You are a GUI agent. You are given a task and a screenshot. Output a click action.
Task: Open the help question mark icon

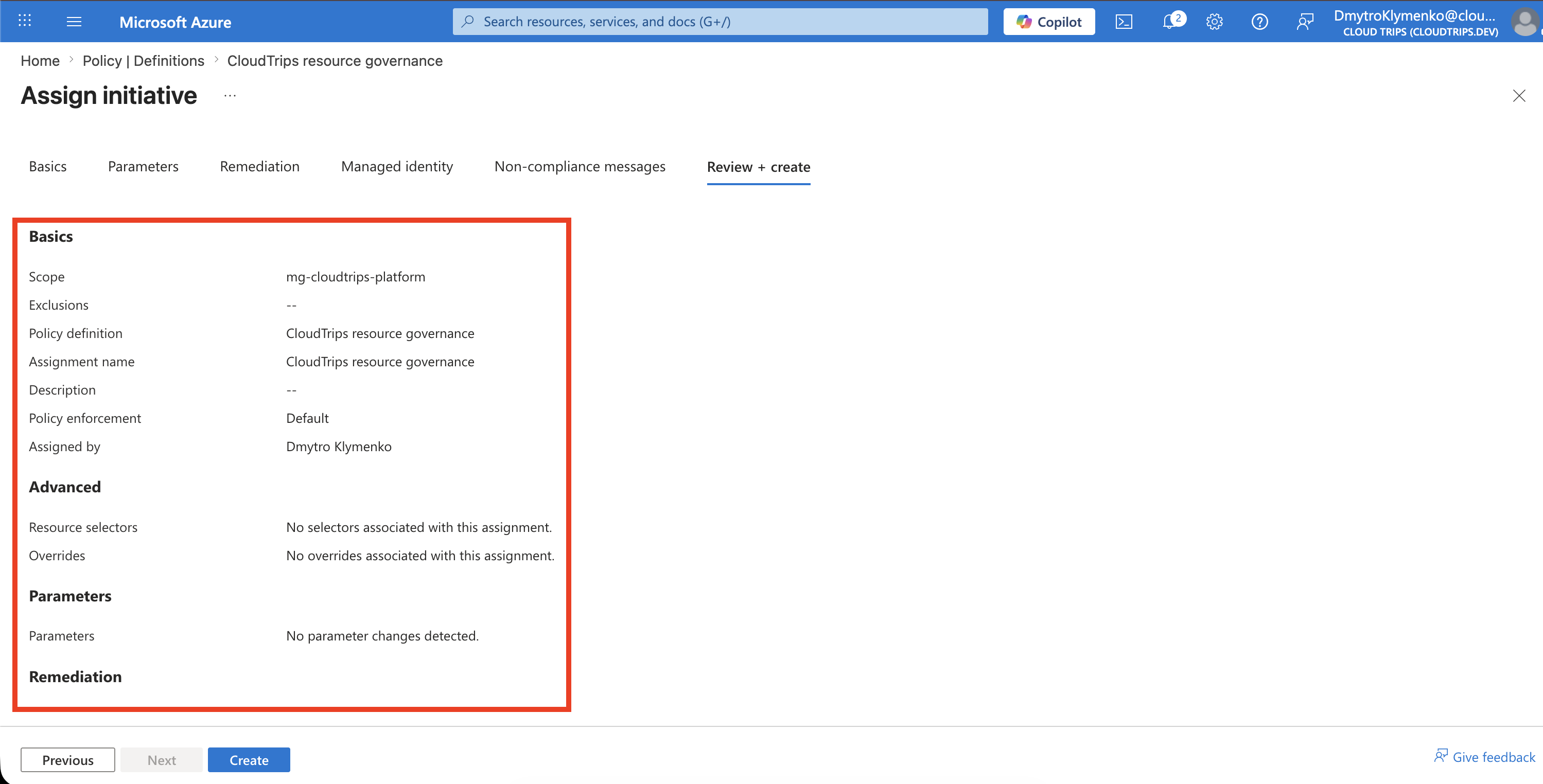(x=1260, y=22)
